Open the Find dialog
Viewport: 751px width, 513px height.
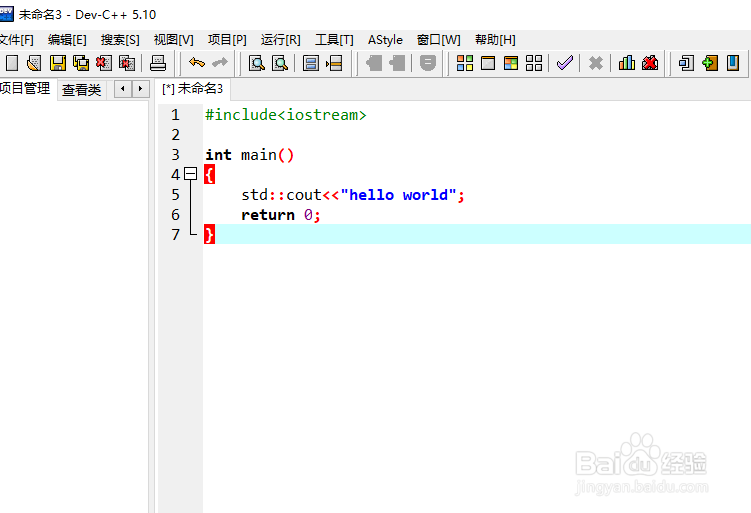(257, 63)
